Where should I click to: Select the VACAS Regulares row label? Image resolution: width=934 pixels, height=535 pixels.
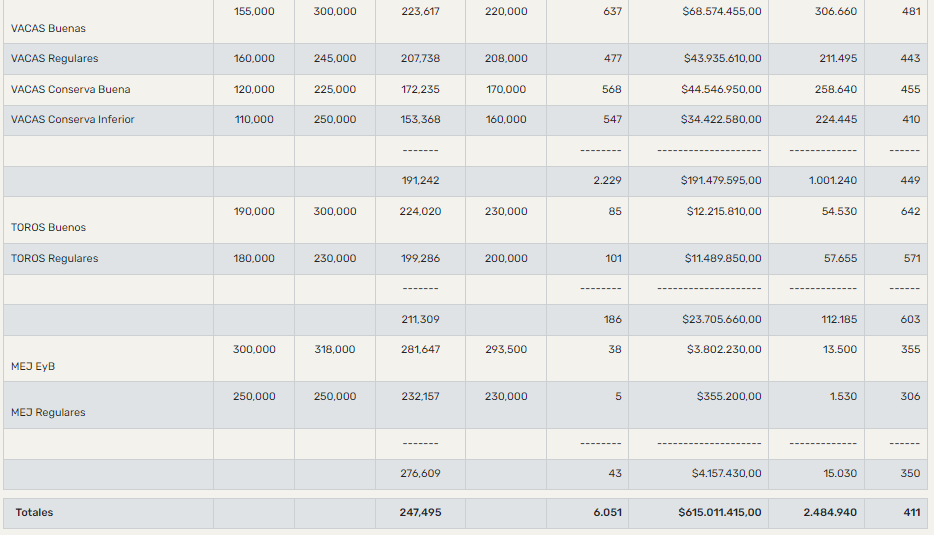click(55, 59)
